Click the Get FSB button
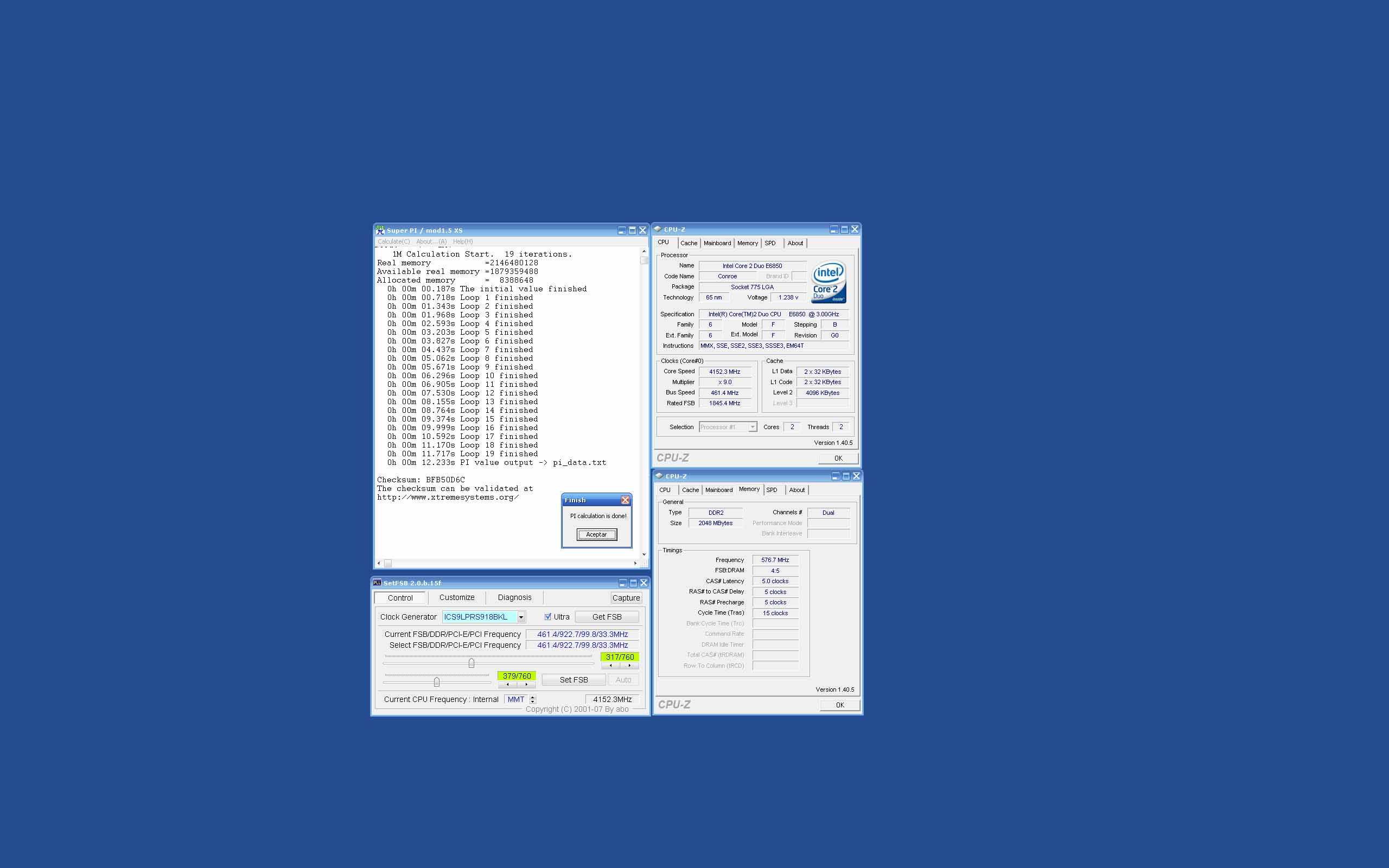The image size is (1389, 868). [x=607, y=617]
